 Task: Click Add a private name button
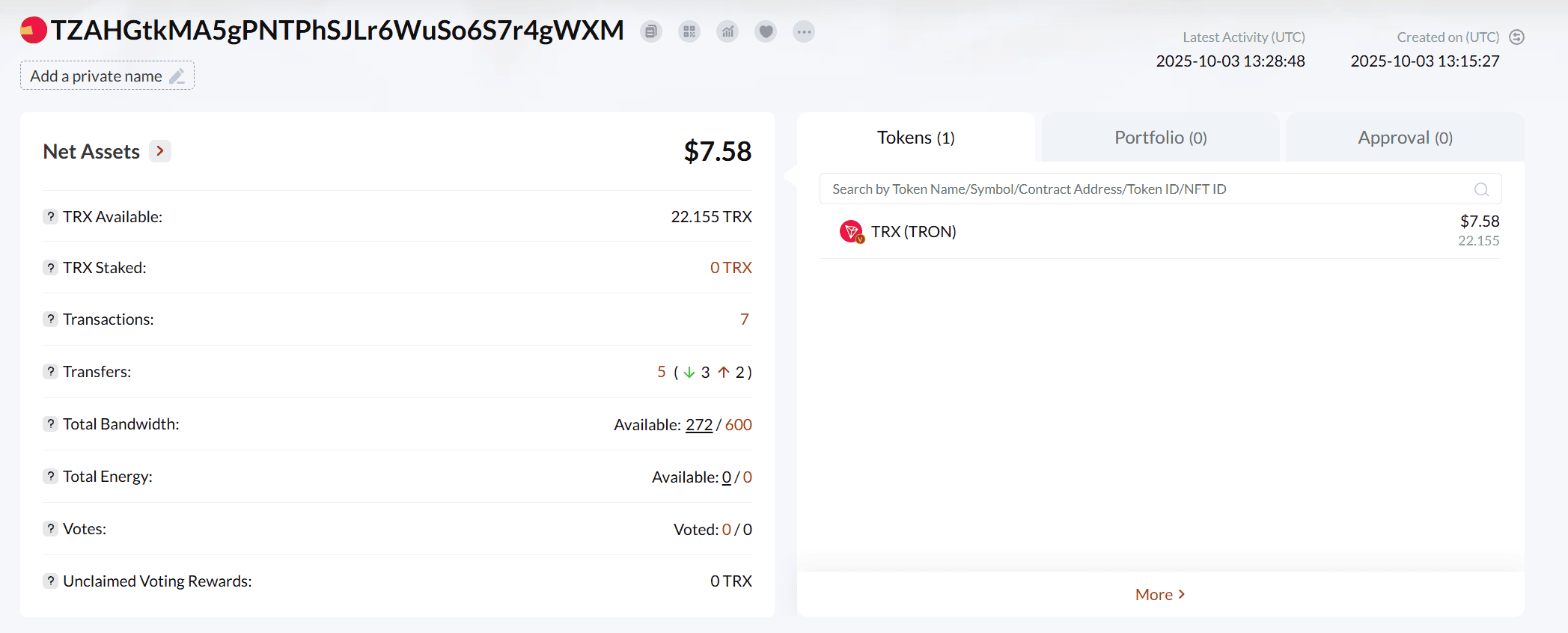107,76
